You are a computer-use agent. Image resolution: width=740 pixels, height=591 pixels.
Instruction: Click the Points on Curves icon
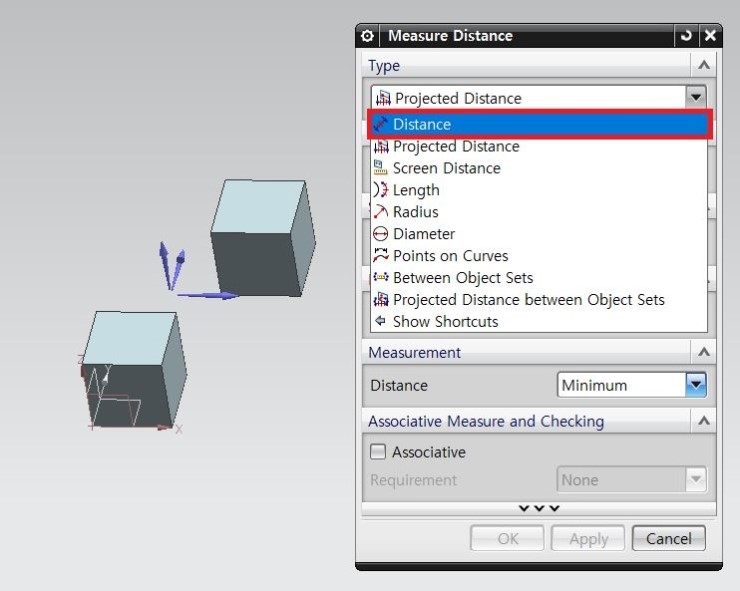pos(380,256)
